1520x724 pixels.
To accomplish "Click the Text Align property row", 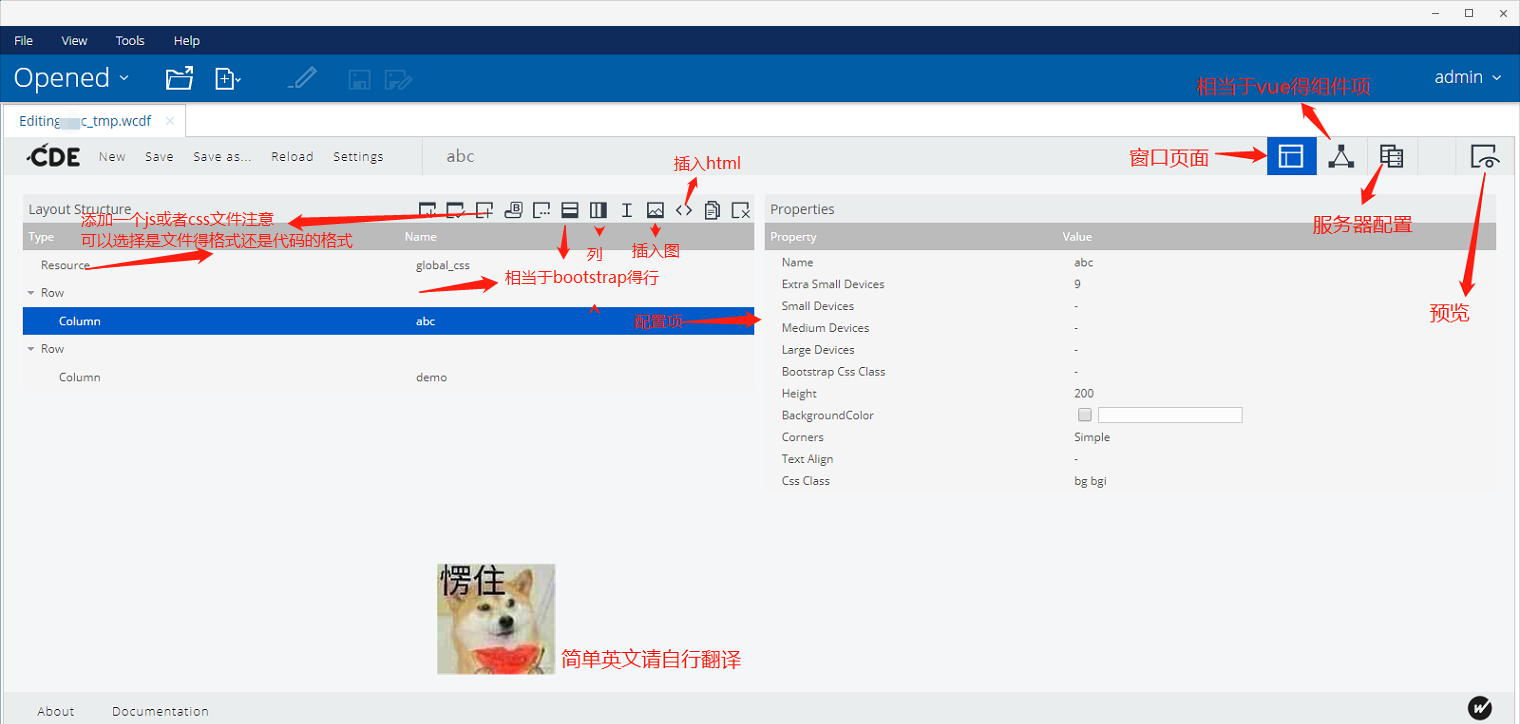I will pos(1130,459).
